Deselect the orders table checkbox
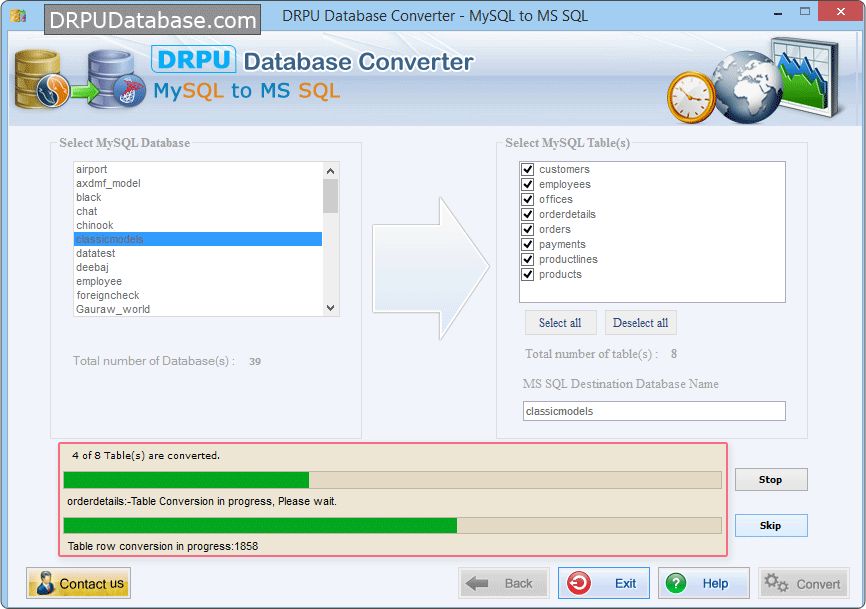 click(x=527, y=229)
